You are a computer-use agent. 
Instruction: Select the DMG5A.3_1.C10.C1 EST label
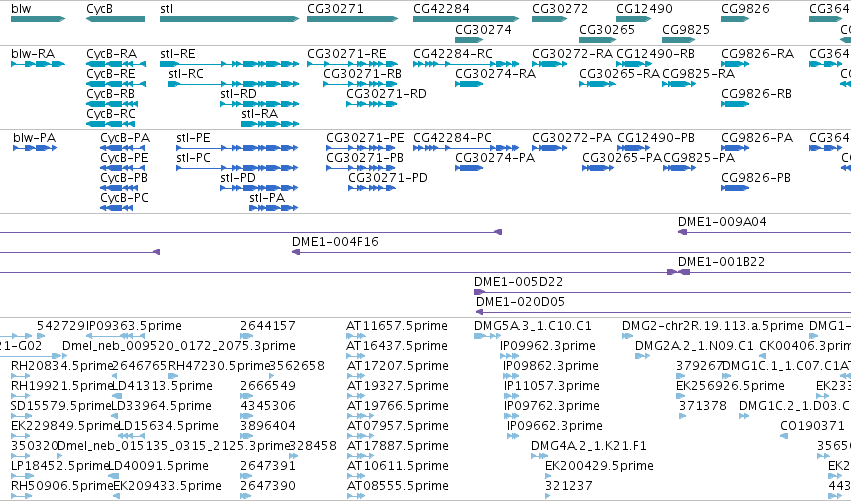point(532,326)
